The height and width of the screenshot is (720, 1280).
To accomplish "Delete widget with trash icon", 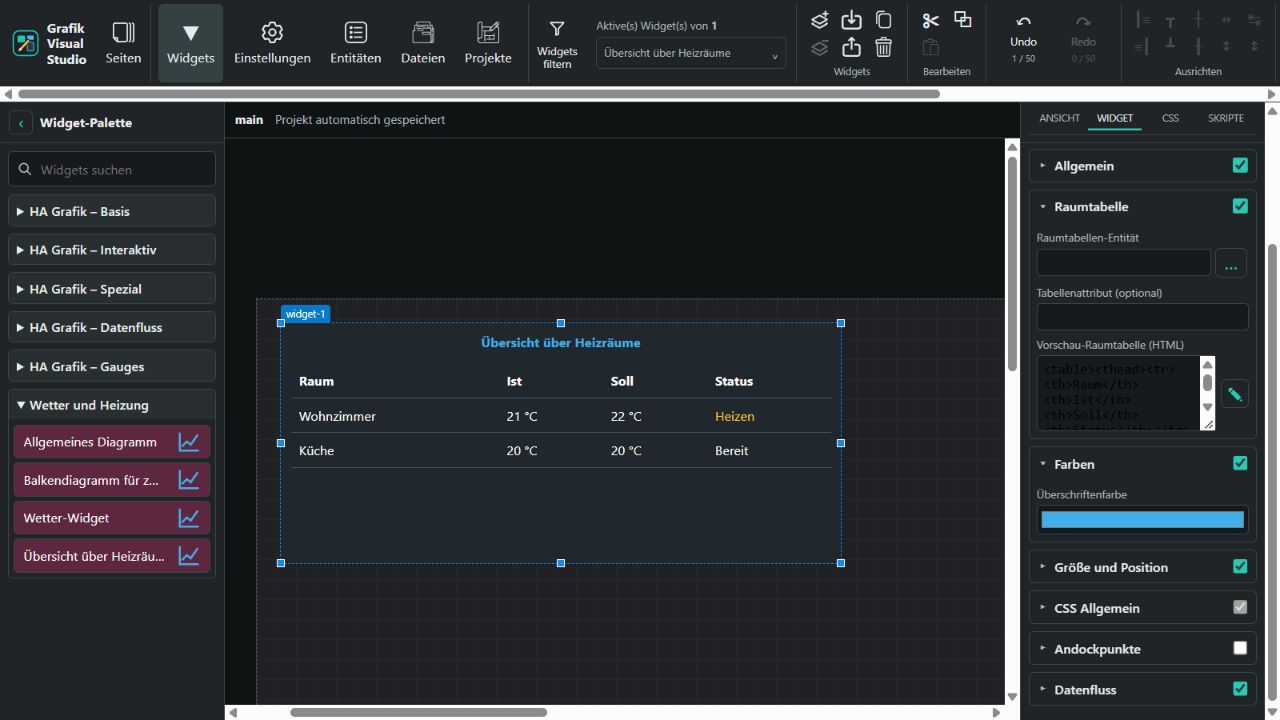I will coord(883,47).
